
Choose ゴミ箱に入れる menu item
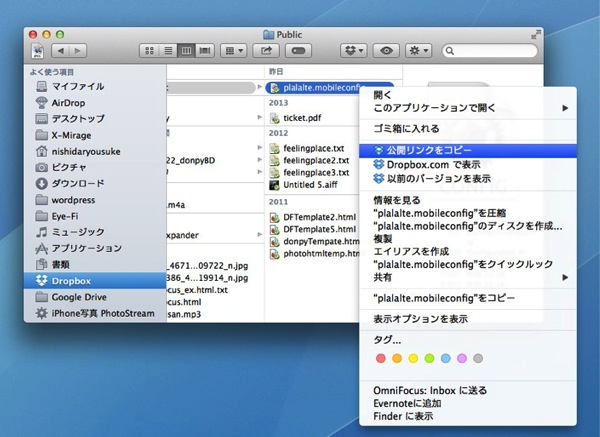[468, 129]
